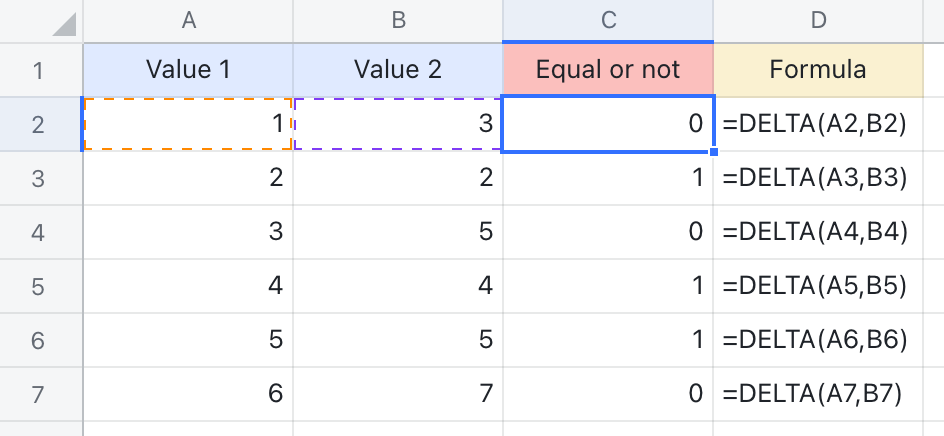Select cell A2 with the orange dashed border
The width and height of the screenshot is (944, 436).
(x=188, y=124)
